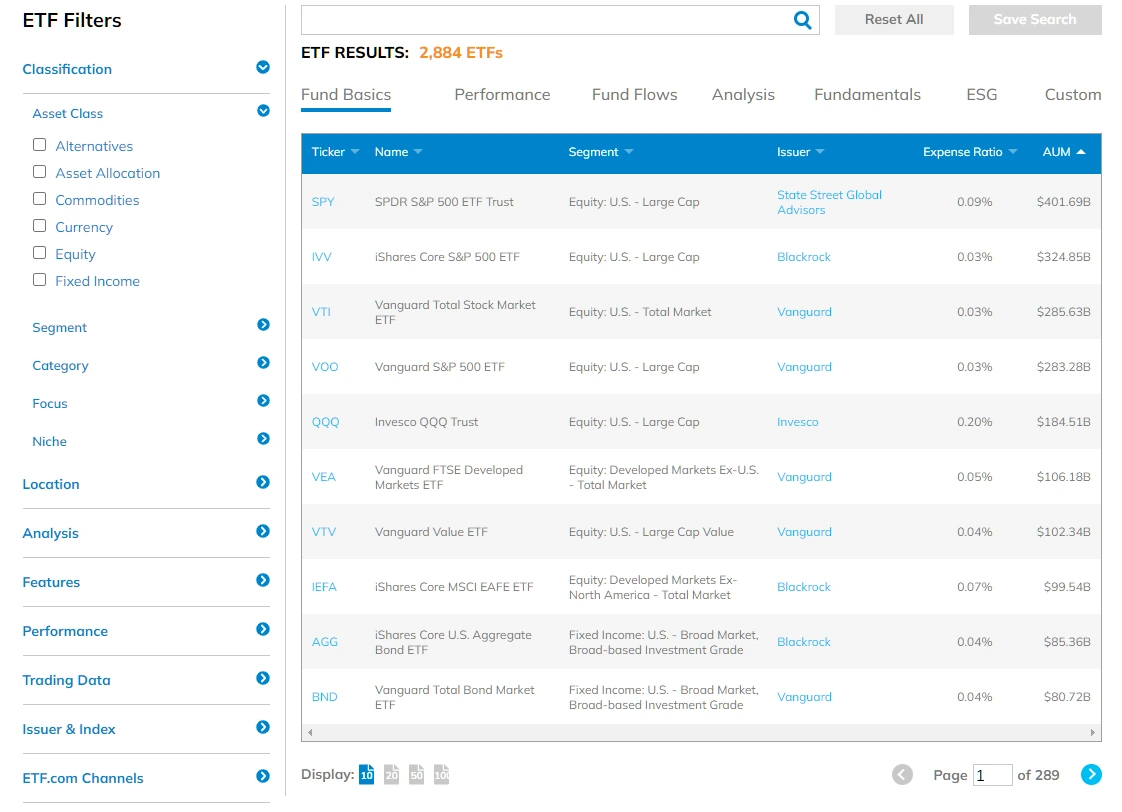Expand the Performance filter section
Viewport: 1122px width, 812px height.
(x=263, y=630)
